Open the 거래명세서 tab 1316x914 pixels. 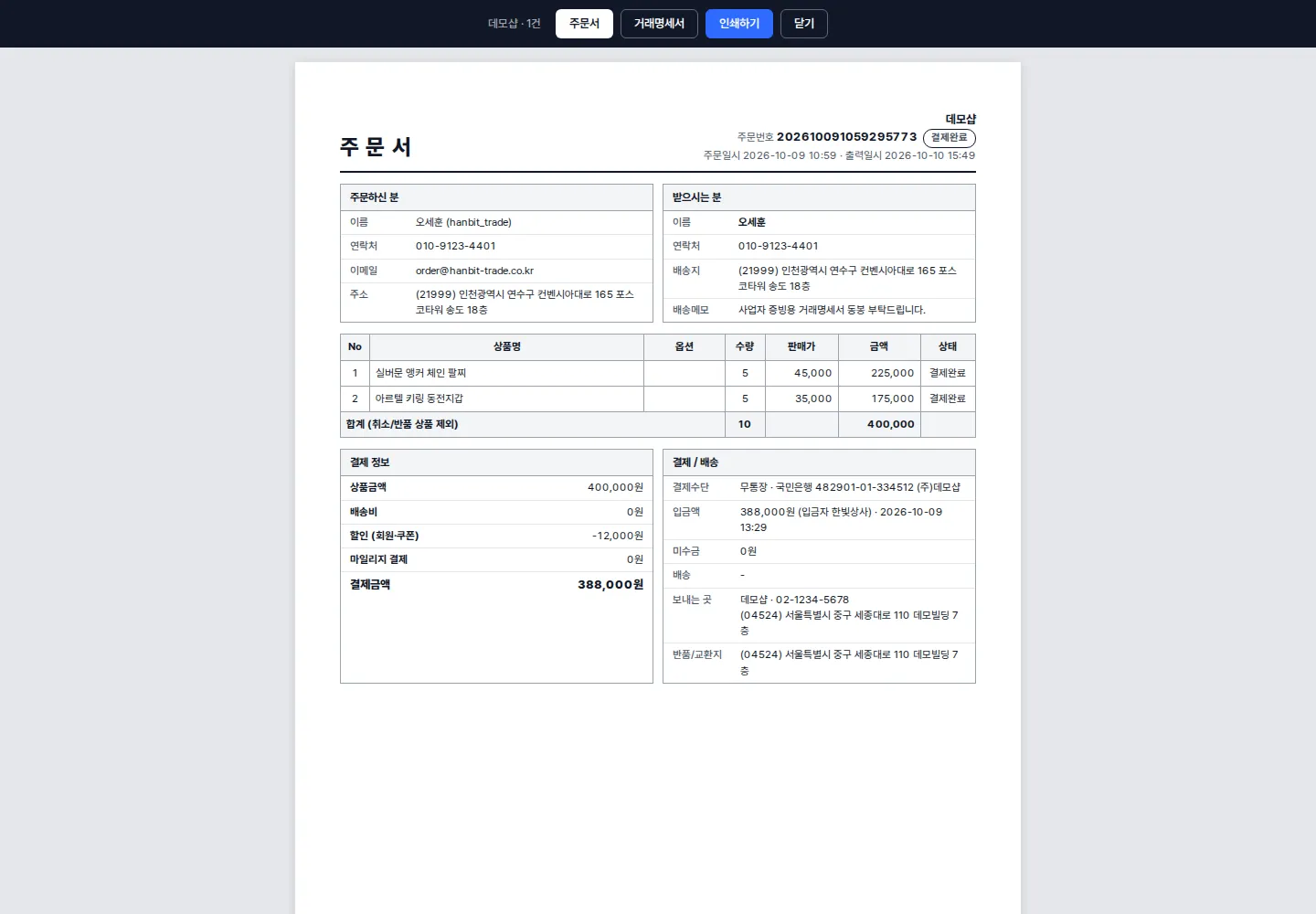pos(659,24)
